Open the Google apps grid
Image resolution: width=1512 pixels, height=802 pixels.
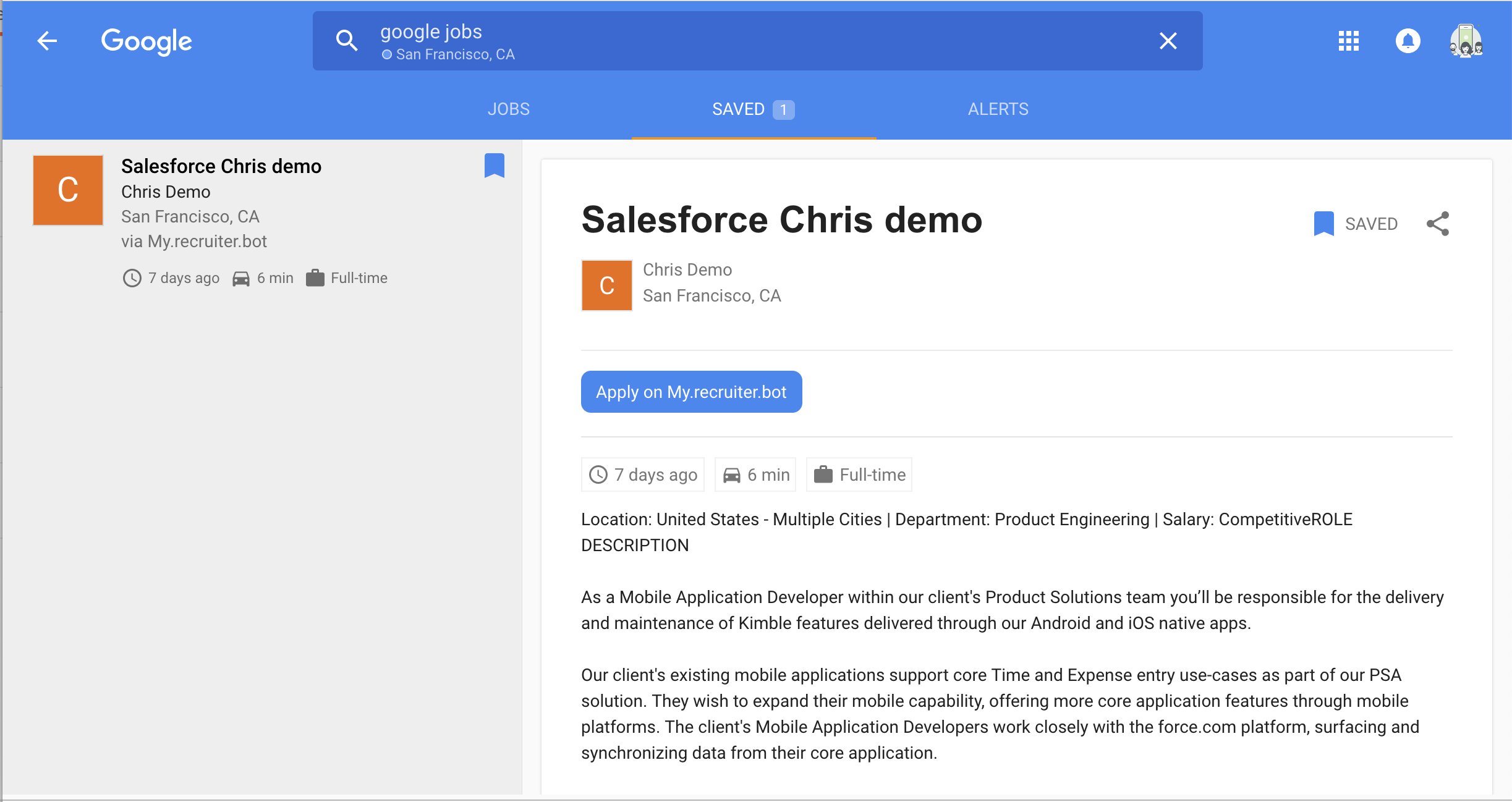[1348, 41]
